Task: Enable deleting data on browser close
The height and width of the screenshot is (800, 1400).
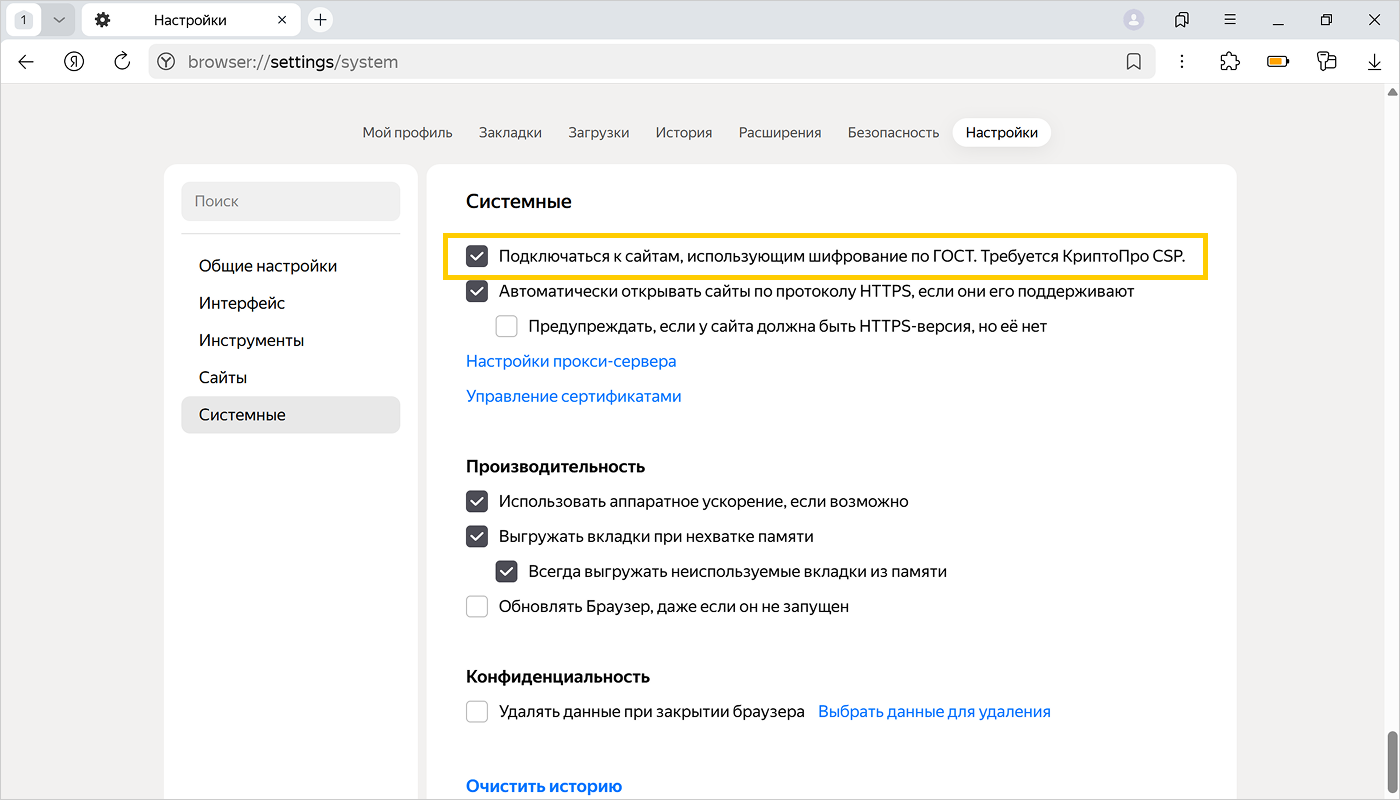Action: tap(477, 712)
